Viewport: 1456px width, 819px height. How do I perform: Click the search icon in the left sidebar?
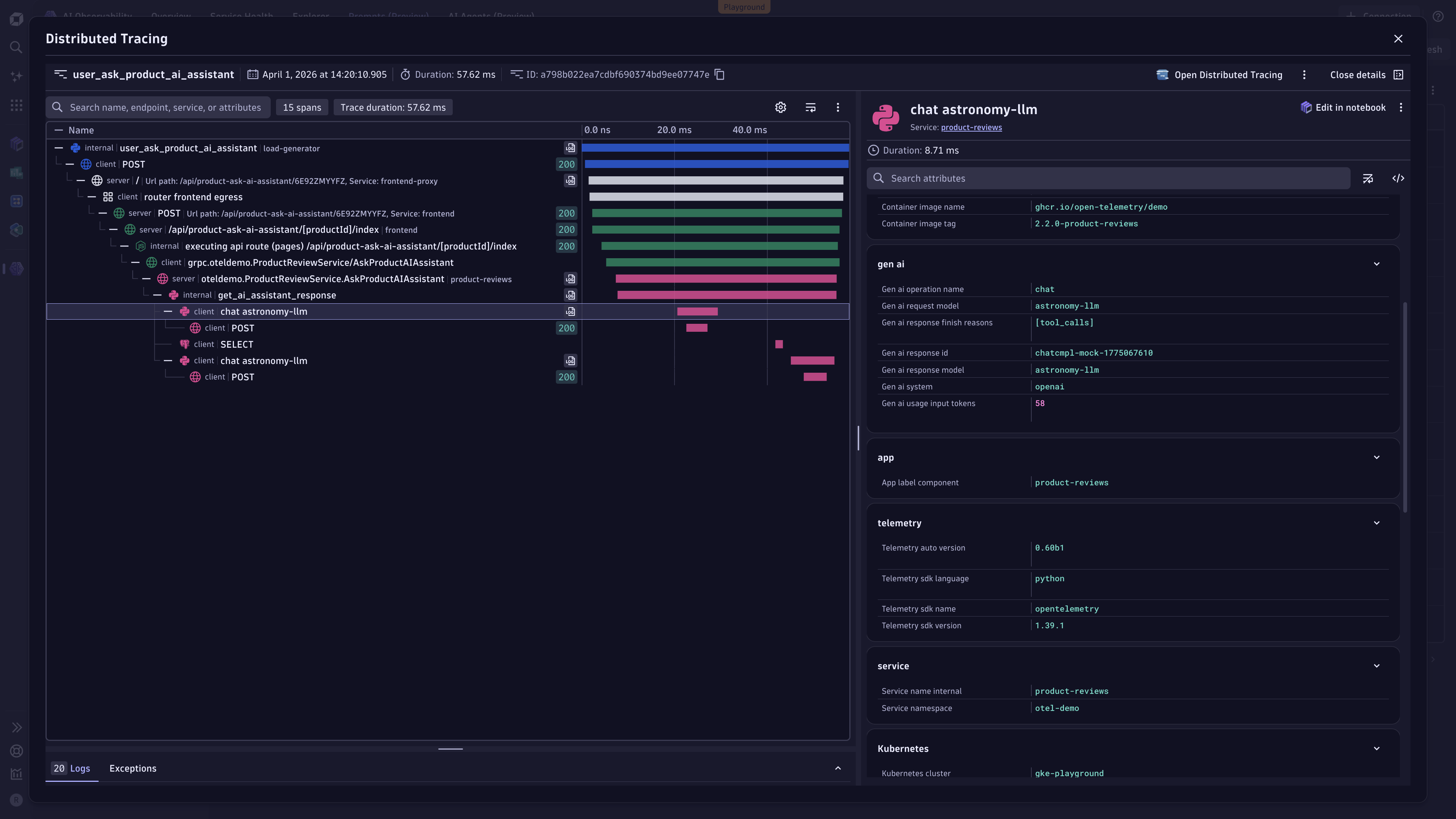(x=16, y=47)
